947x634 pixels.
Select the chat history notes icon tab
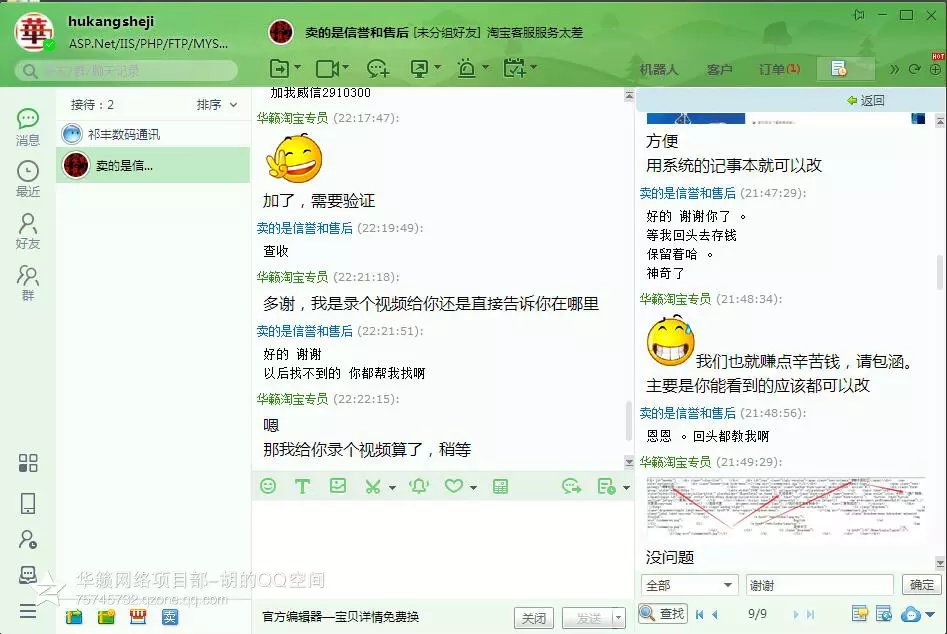[x=845, y=69]
